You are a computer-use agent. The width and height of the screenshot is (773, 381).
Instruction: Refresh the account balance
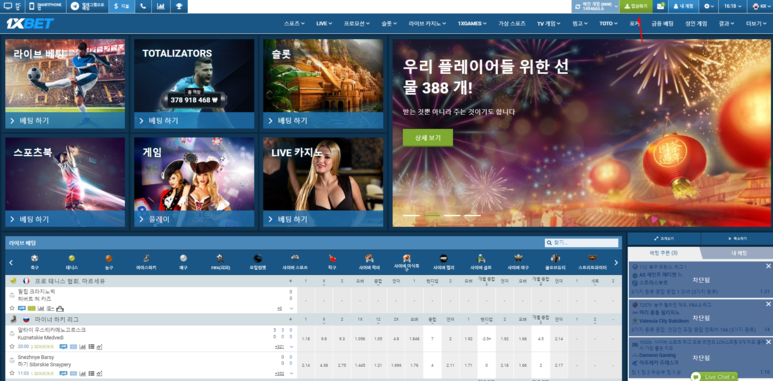577,6
